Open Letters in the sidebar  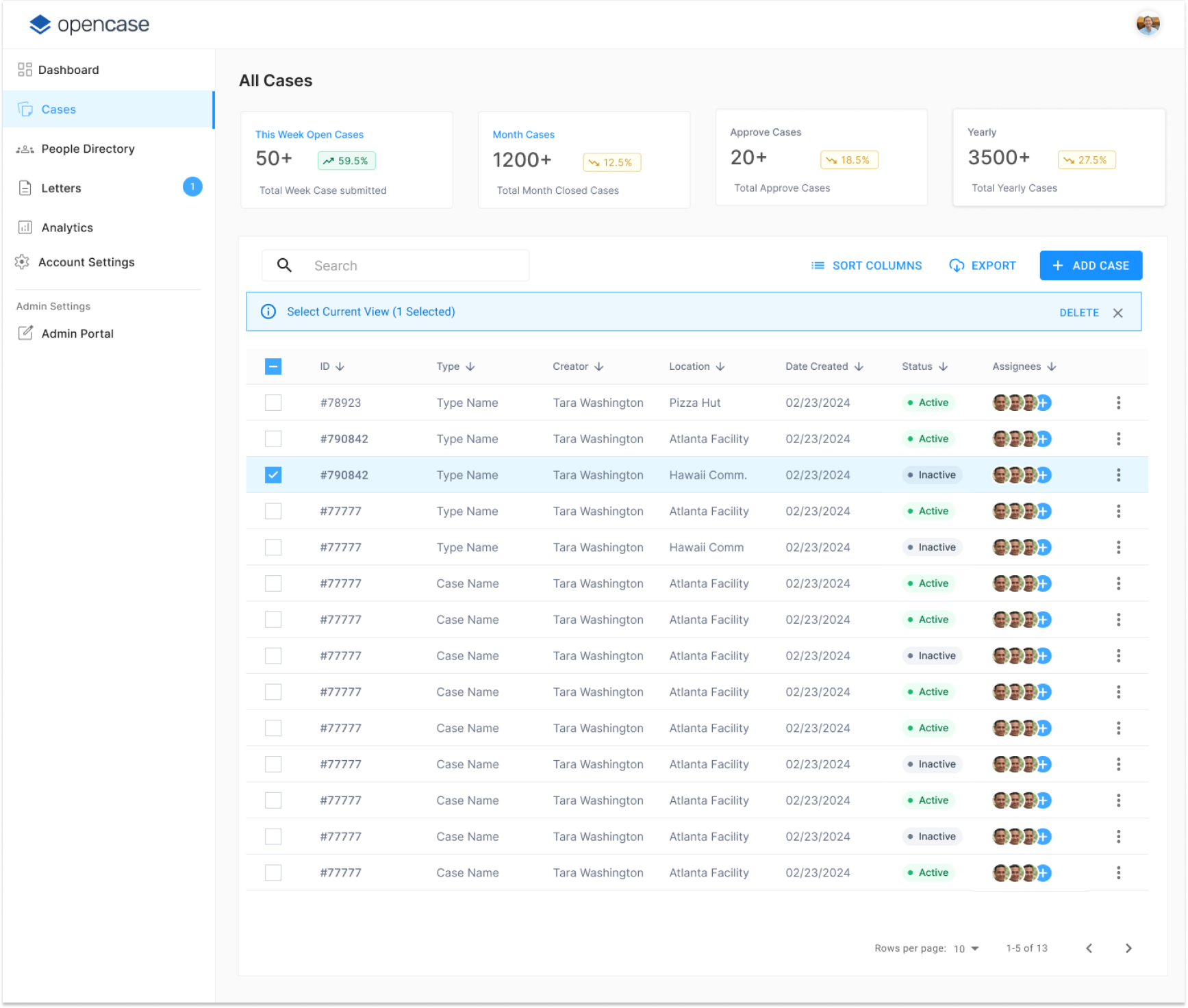108,188
